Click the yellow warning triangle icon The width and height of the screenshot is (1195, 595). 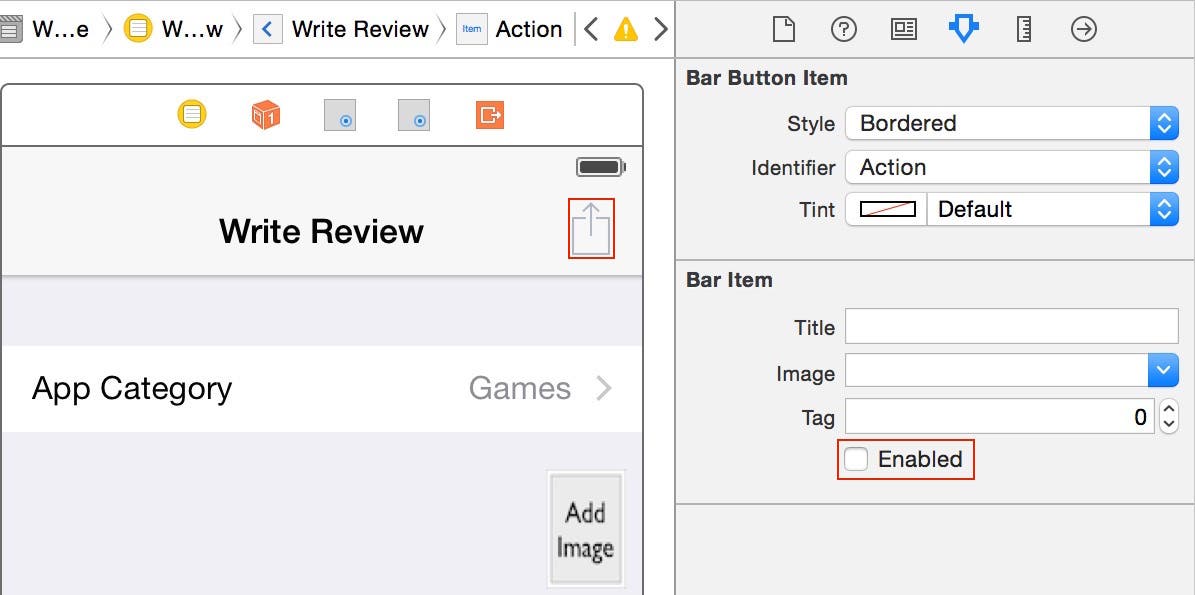626,30
